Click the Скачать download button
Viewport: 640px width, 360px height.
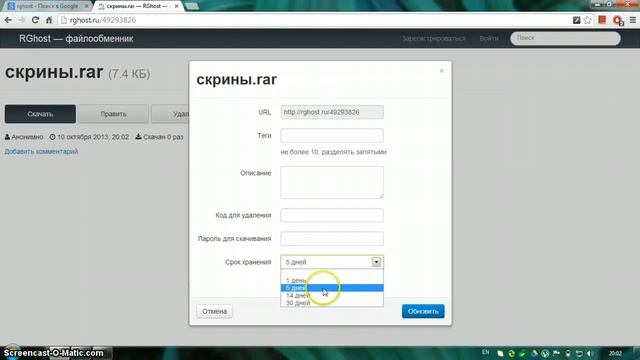pos(40,114)
